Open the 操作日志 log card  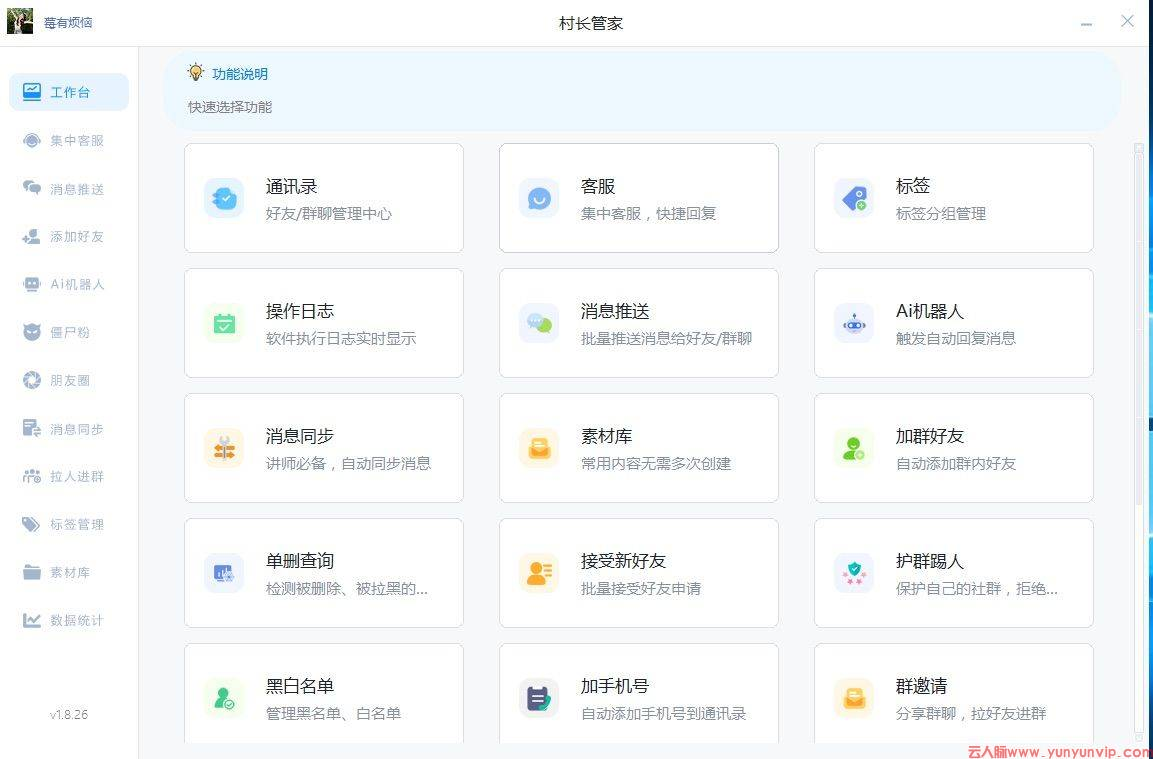click(323, 322)
